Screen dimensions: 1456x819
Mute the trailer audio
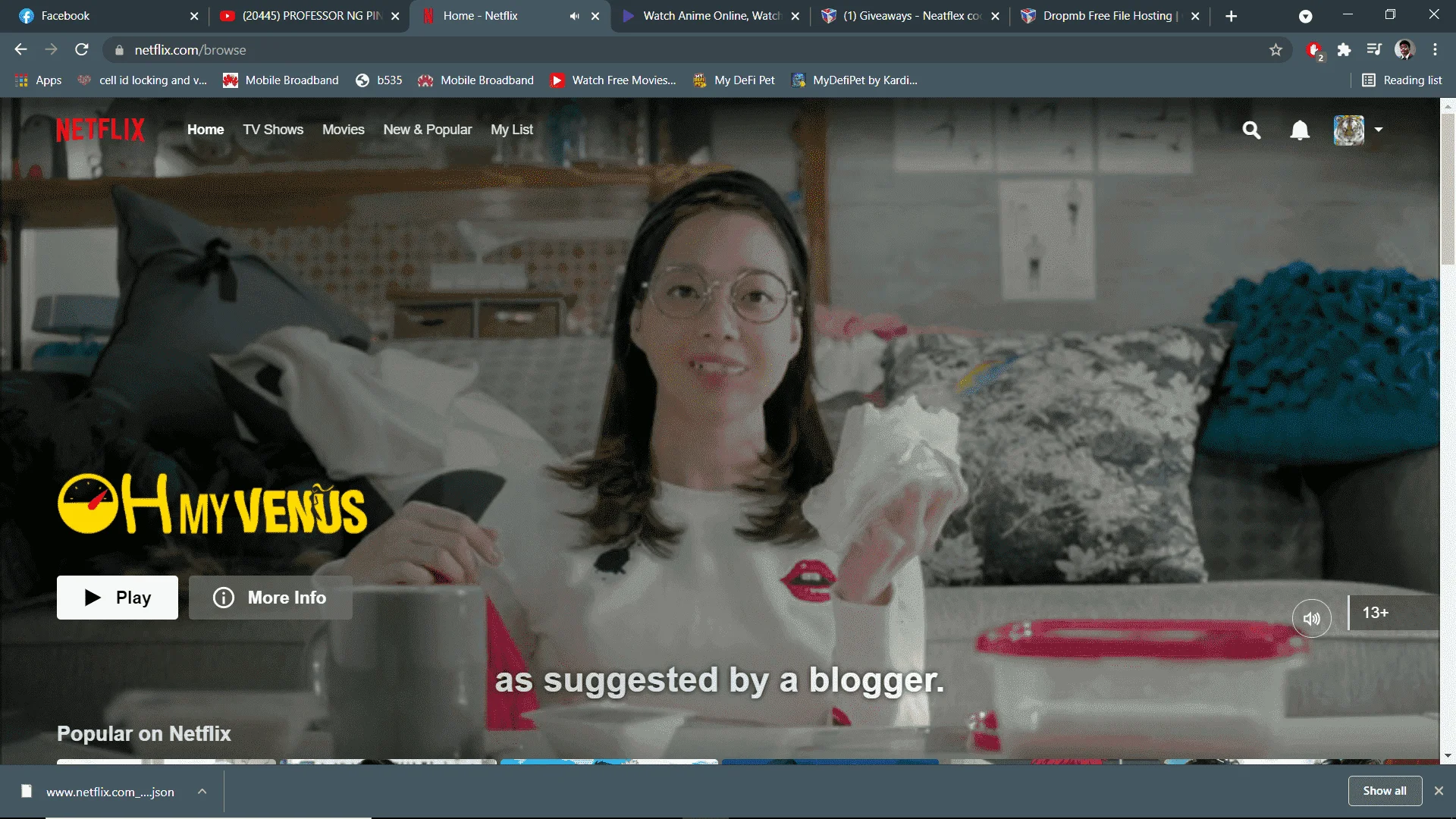pos(1311,619)
